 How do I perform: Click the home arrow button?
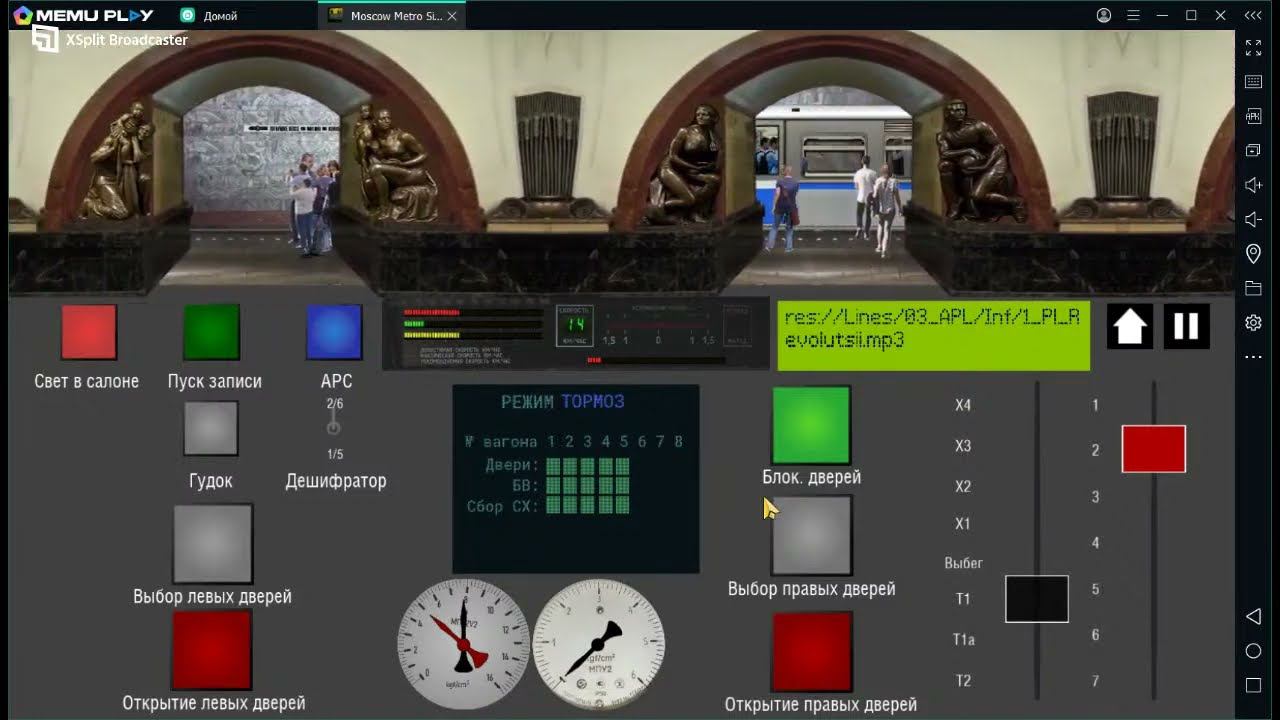pos(1130,326)
